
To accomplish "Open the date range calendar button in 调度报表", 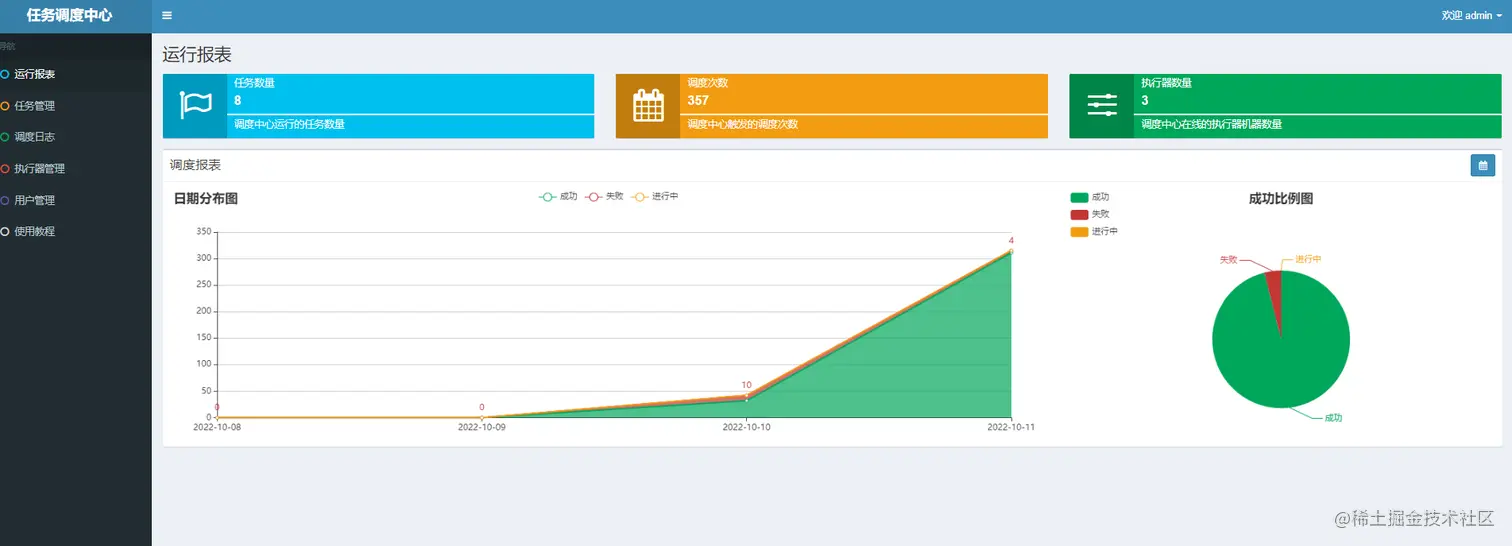I will coord(1482,165).
